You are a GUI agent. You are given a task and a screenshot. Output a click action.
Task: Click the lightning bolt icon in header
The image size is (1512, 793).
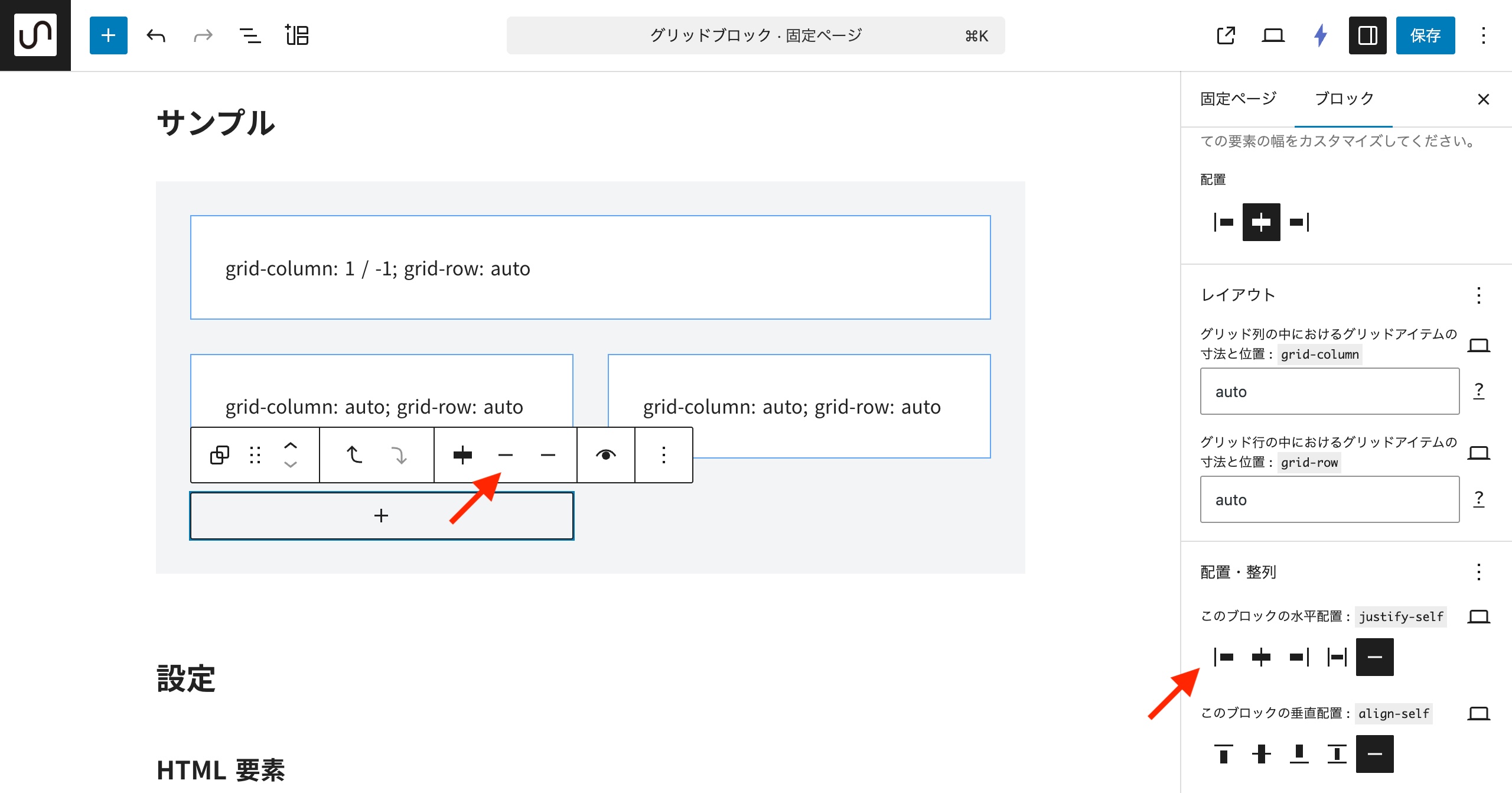1321,35
